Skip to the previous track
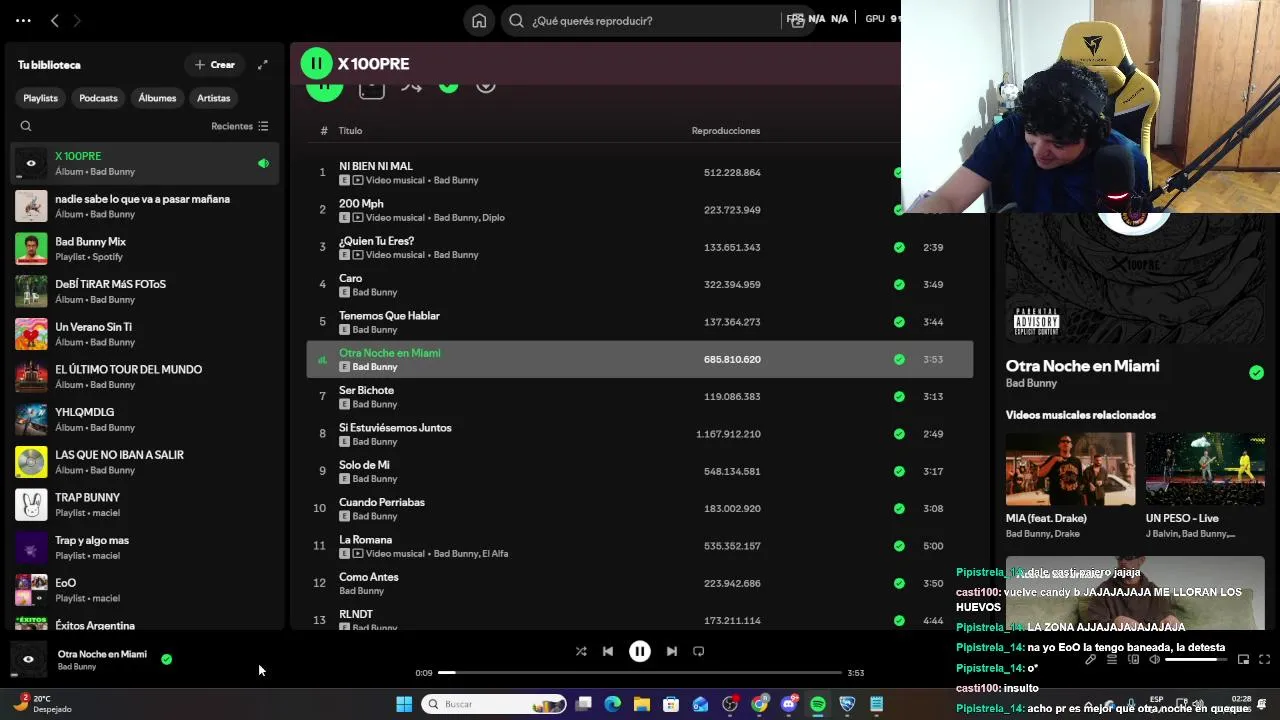The height and width of the screenshot is (720, 1280). [x=608, y=651]
